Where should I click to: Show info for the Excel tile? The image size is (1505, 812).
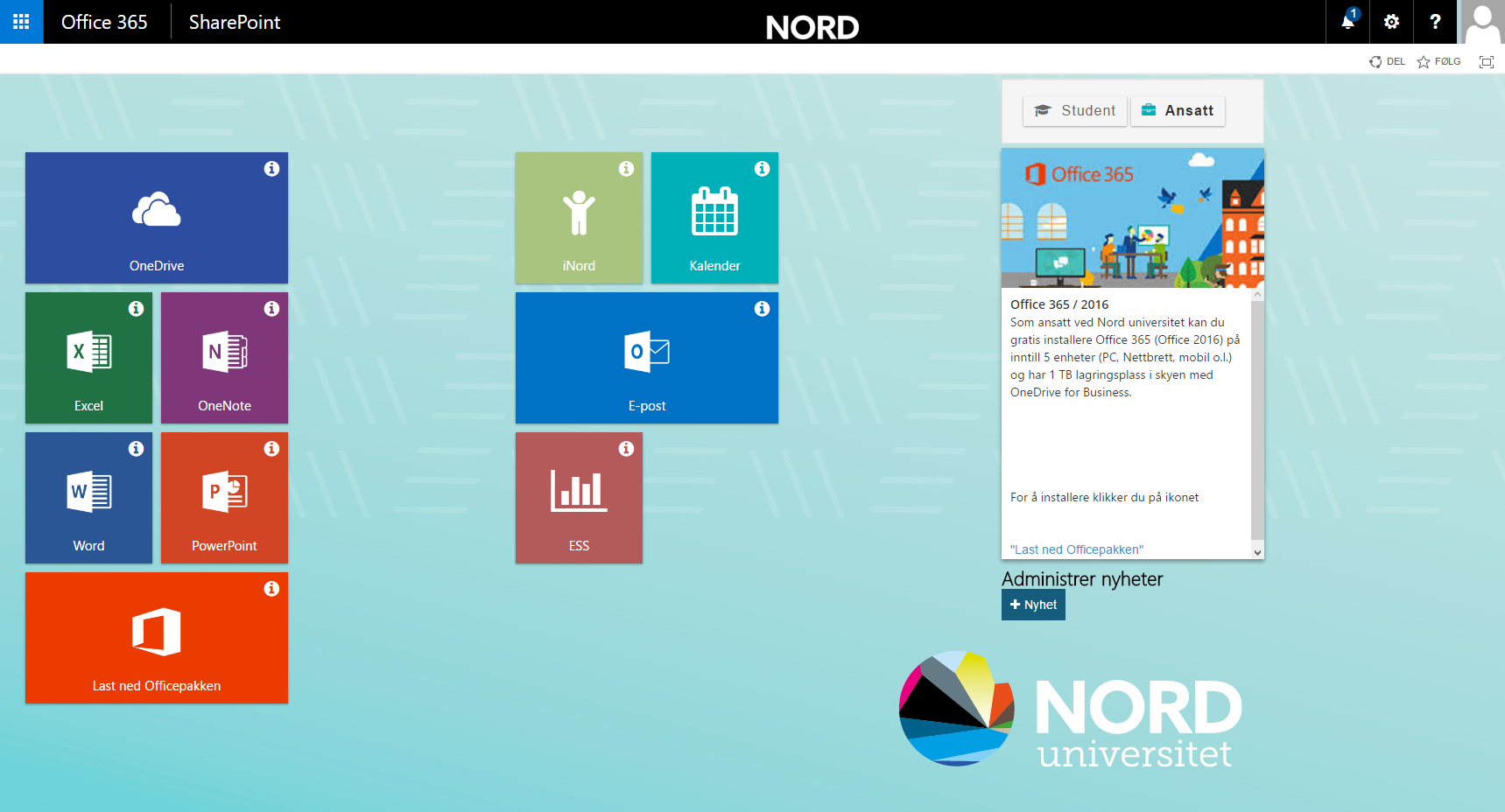pos(136,309)
